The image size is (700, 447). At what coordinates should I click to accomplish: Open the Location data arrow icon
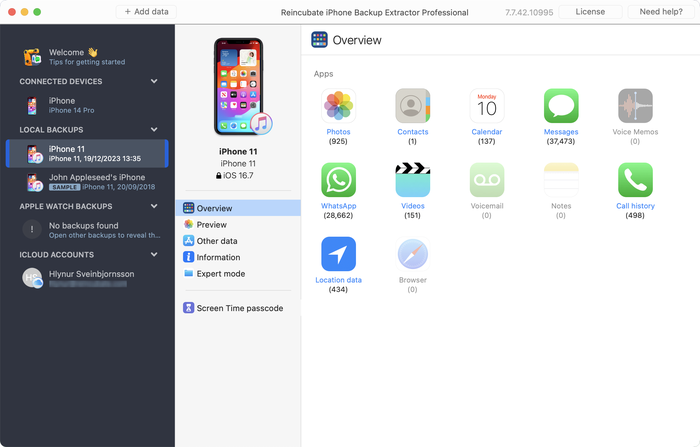[x=338, y=254]
